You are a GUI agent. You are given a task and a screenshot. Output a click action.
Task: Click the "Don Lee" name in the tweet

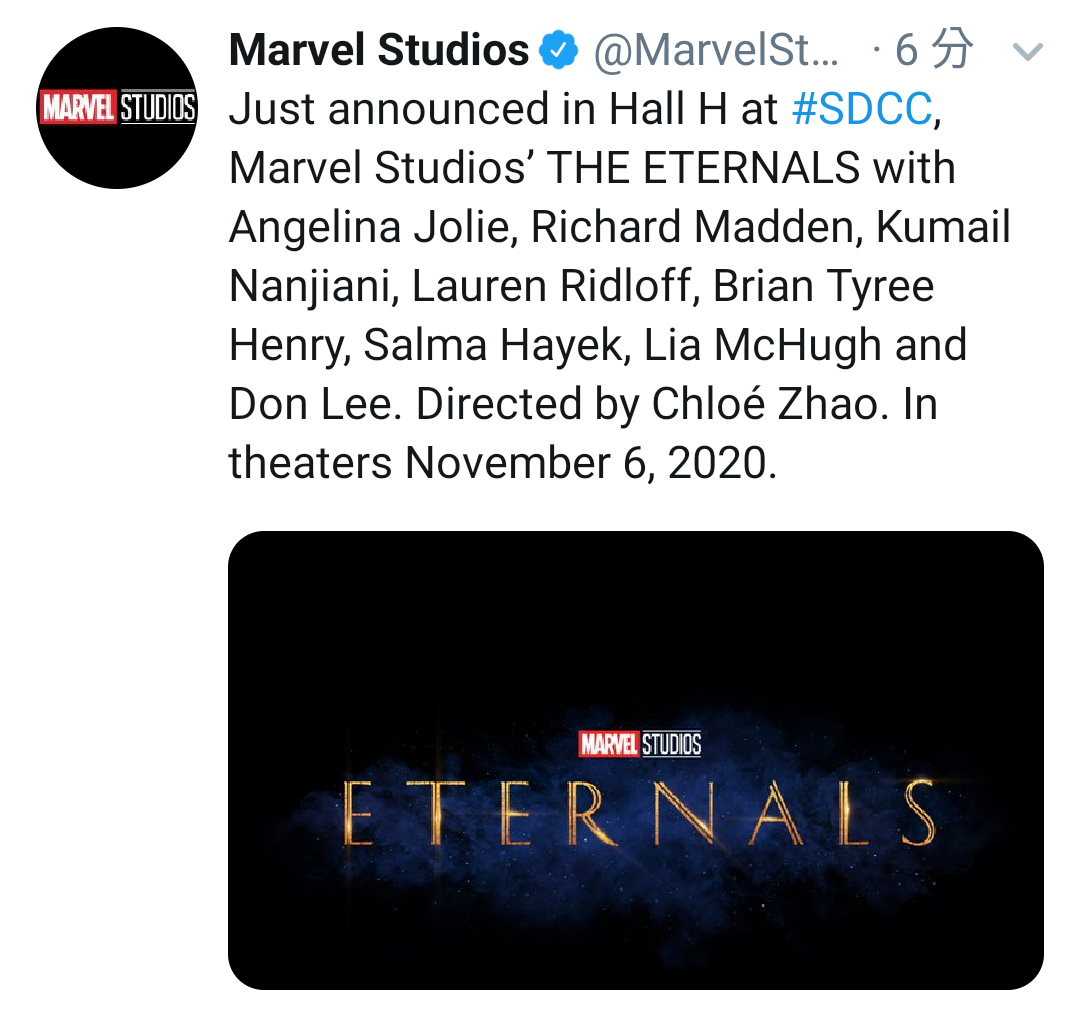coord(315,404)
